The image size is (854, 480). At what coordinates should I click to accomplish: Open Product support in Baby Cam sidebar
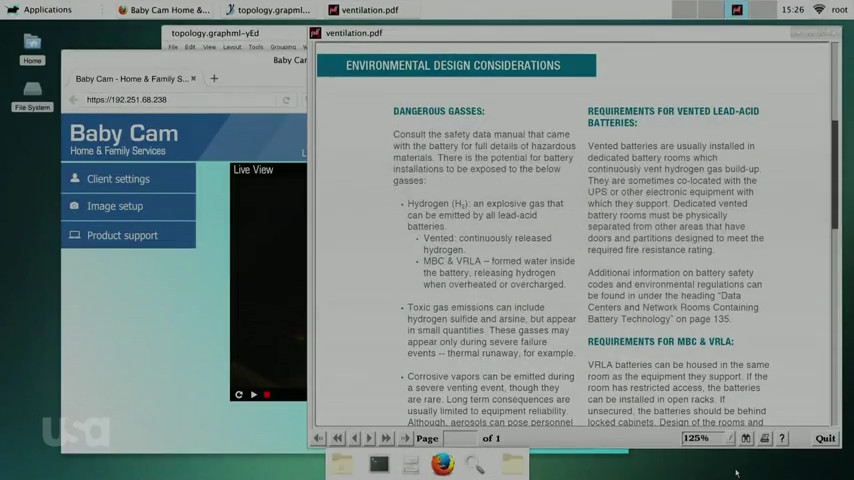pos(129,235)
